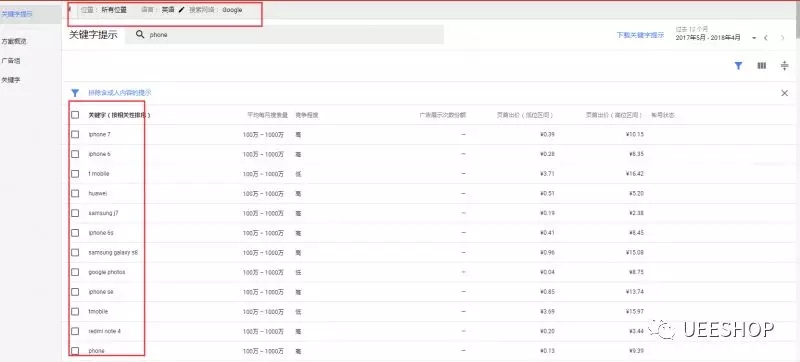This screenshot has height=362, width=800.
Task: Click the keyword text huawei
Action: 98,194
